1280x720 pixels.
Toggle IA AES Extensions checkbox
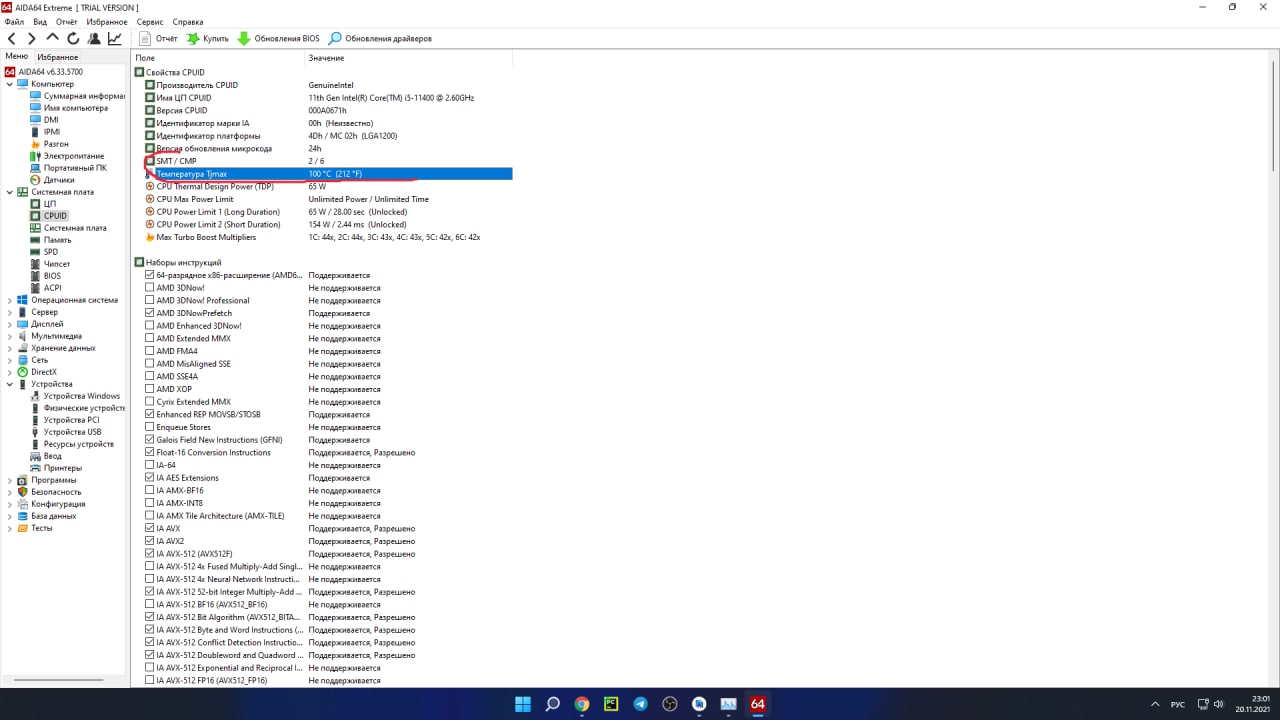pos(149,478)
